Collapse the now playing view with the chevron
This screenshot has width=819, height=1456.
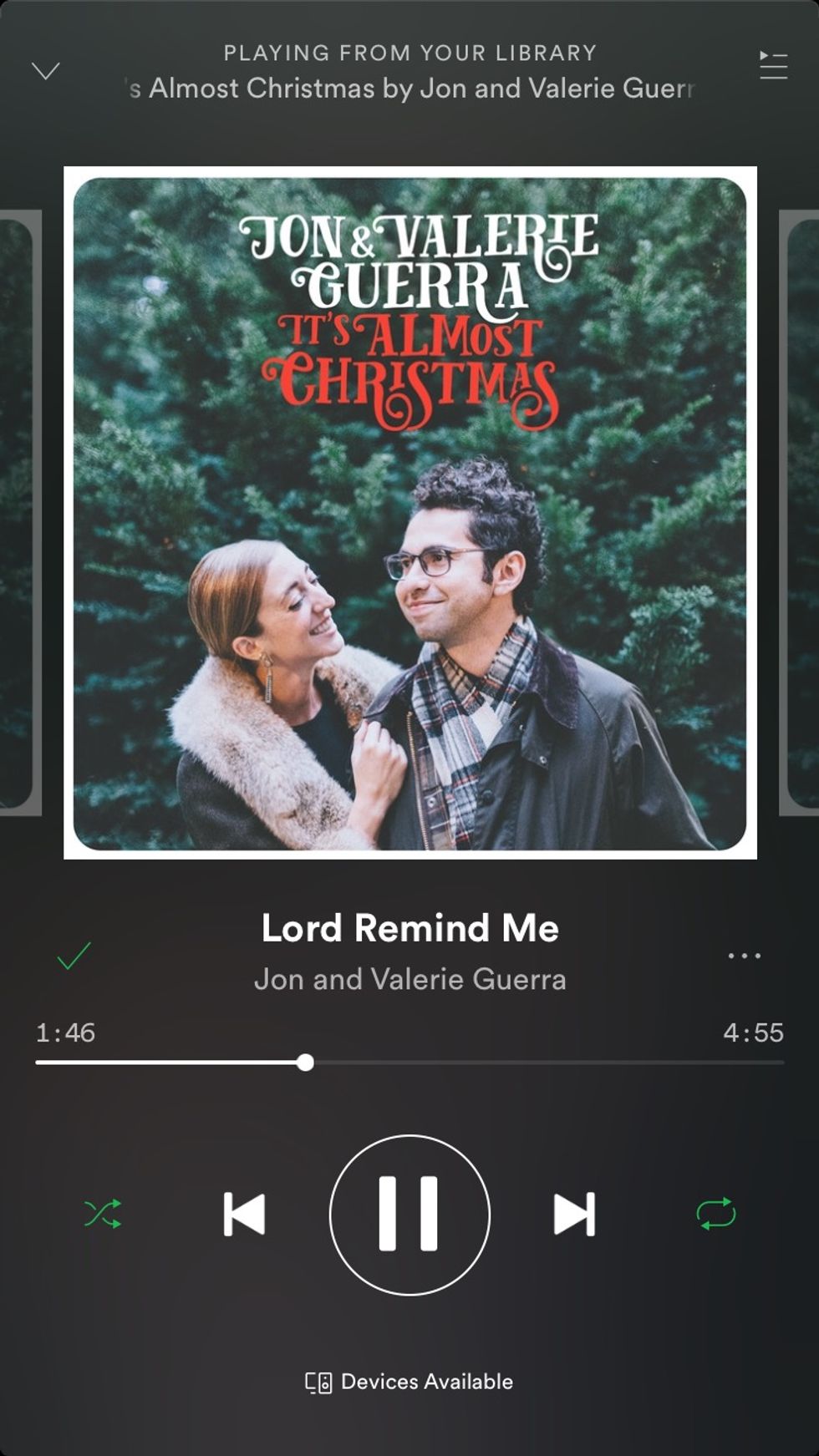pos(45,71)
